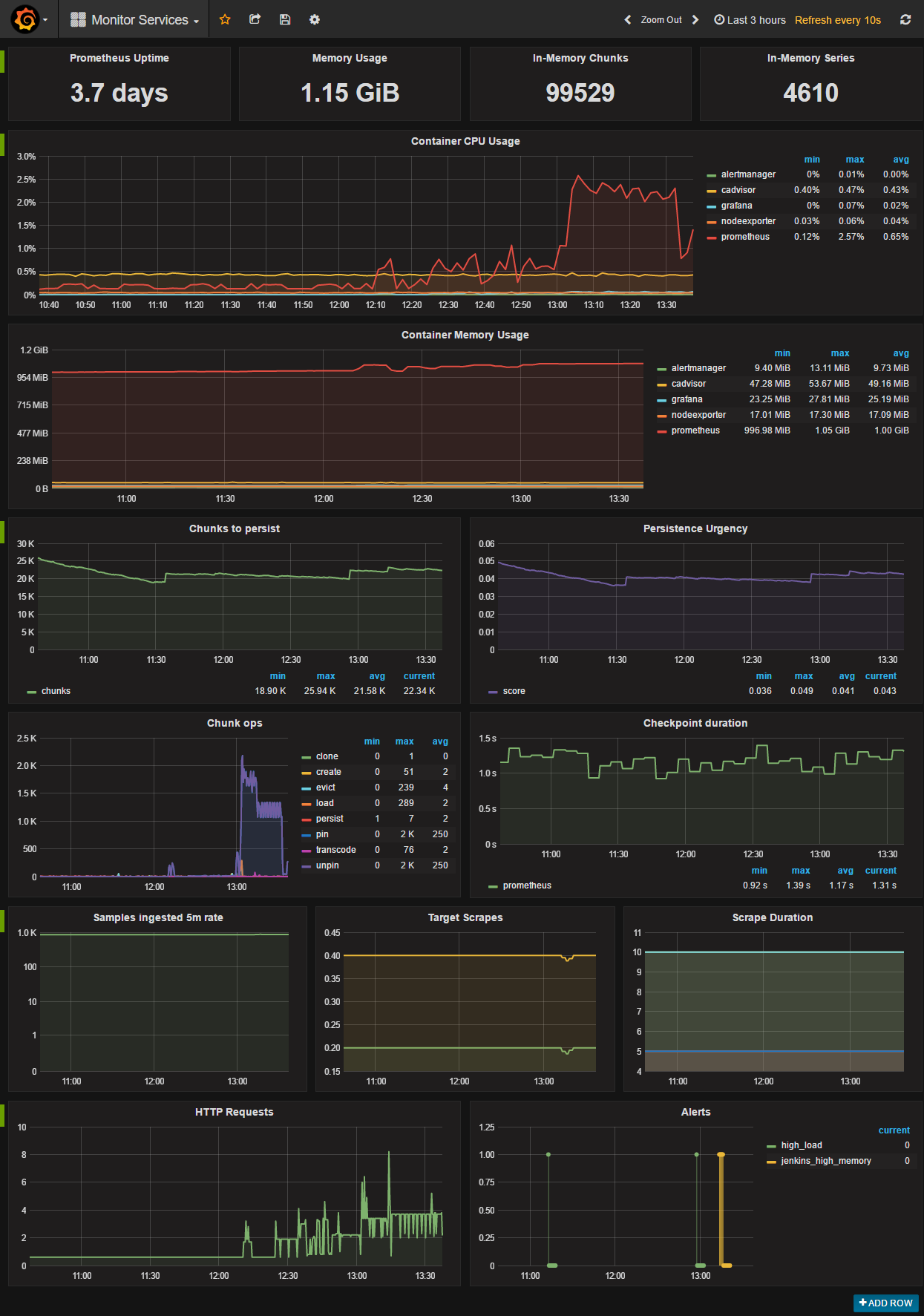
Task: Sort Checkpoint duration legend by current column
Action: 880,871
